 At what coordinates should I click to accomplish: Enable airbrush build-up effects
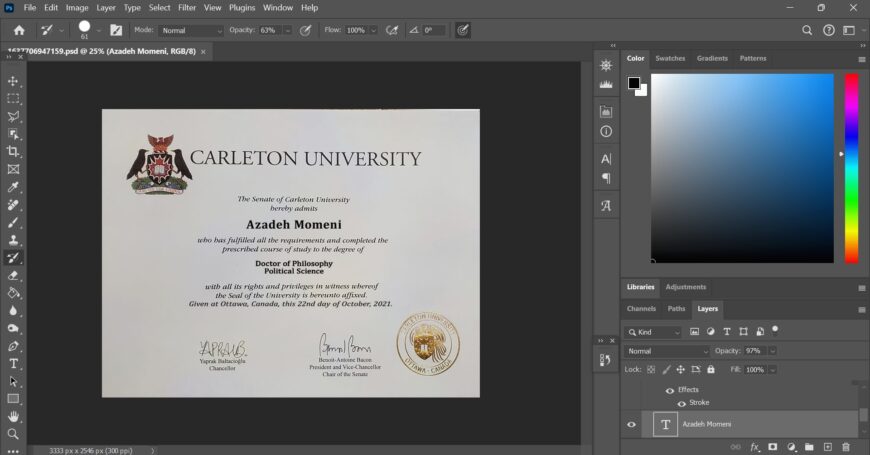coord(392,31)
